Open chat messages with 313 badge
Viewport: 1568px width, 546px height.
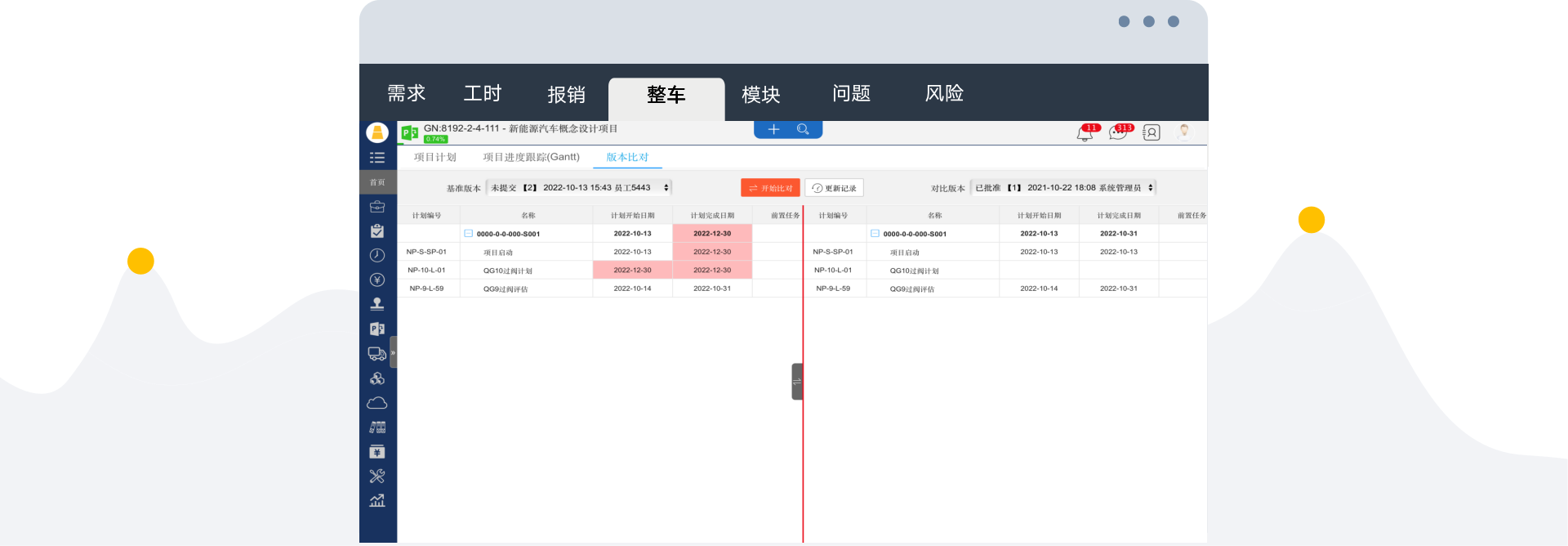pos(1120,132)
